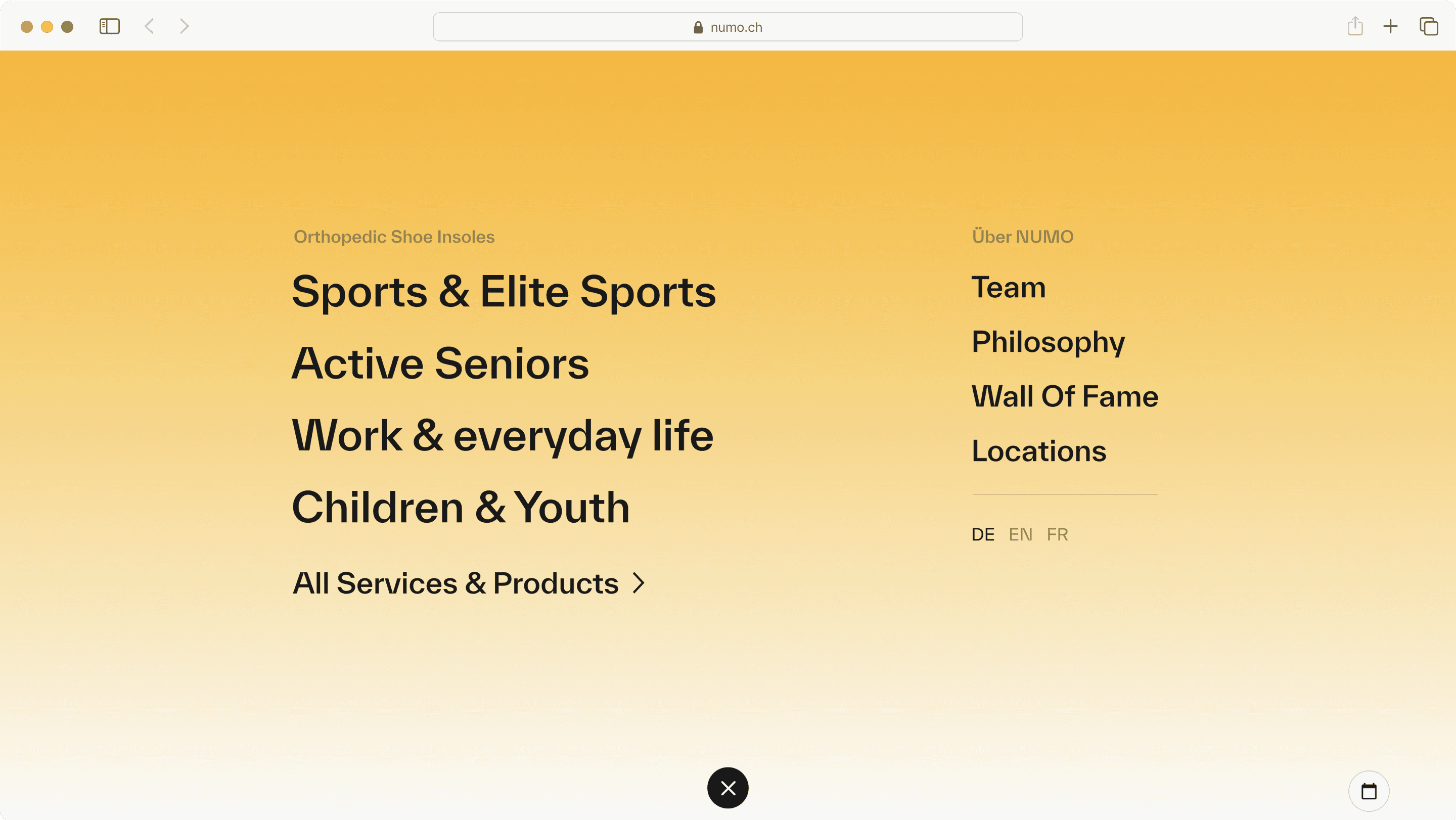This screenshot has height=820, width=1456.
Task: Switch language to FR
Action: pyautogui.click(x=1057, y=534)
